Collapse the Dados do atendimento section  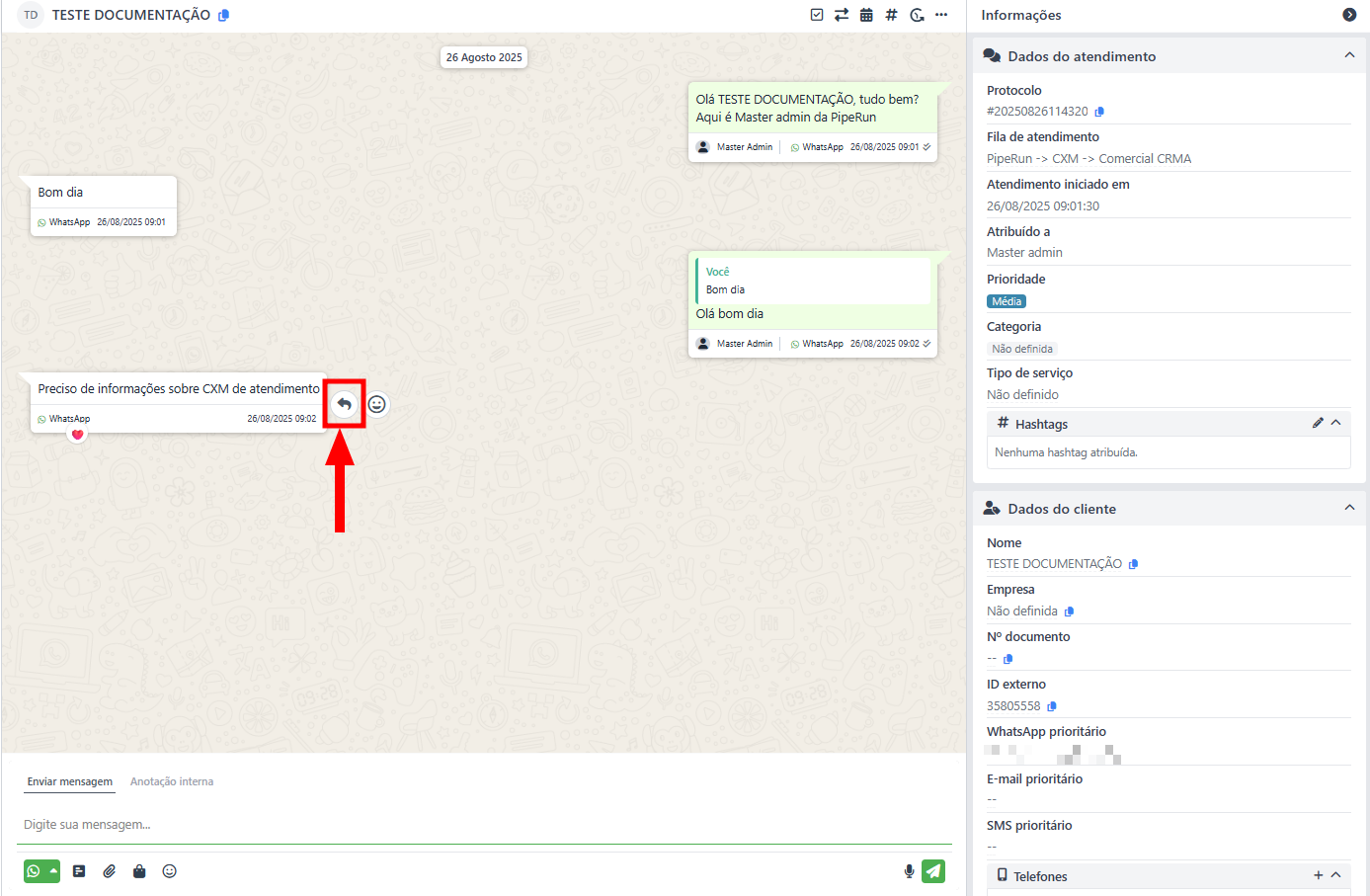click(x=1349, y=56)
